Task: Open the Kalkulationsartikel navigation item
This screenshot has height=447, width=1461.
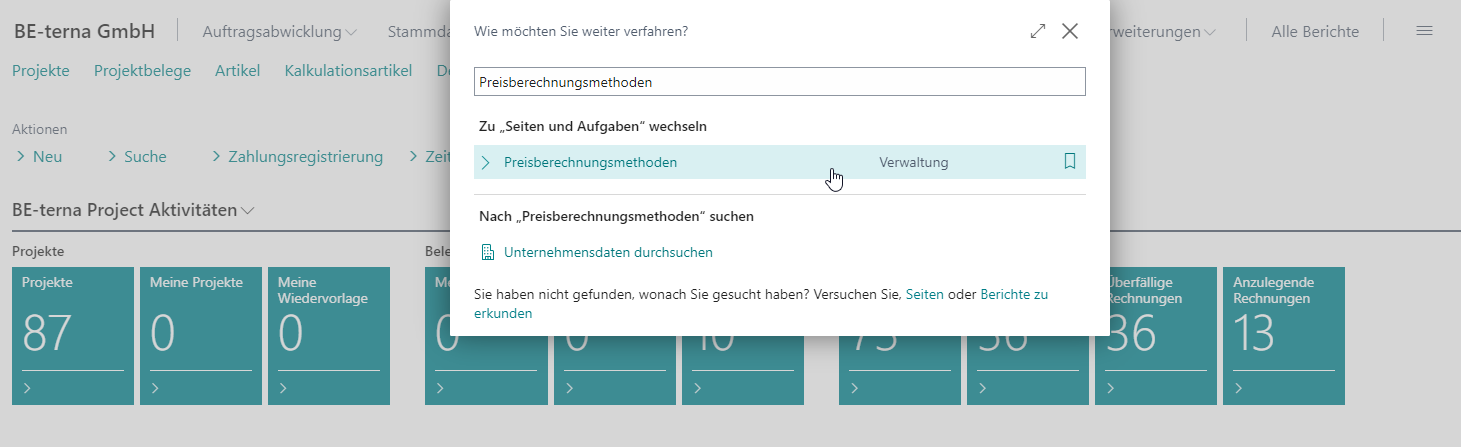Action: coord(348,70)
